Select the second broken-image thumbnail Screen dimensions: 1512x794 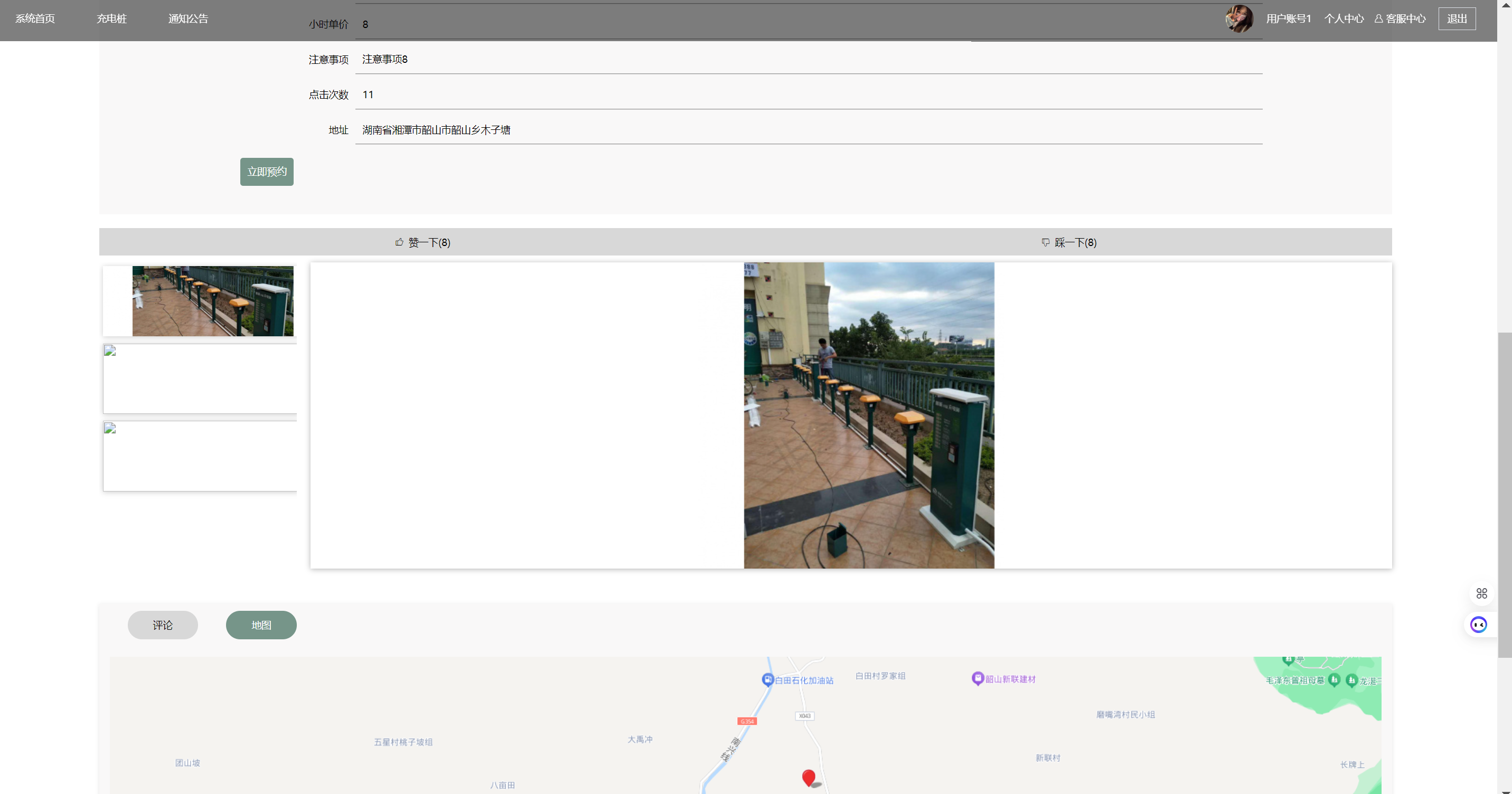pyautogui.click(x=200, y=379)
